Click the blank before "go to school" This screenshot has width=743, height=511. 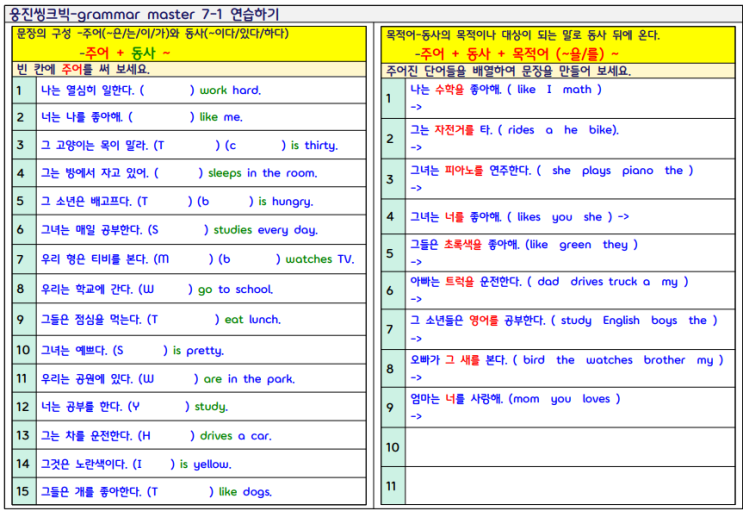coord(168,290)
